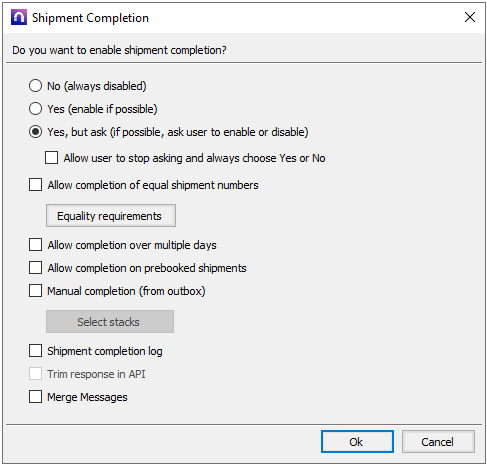
Task: Click the Select stacks button
Action: click(x=110, y=322)
